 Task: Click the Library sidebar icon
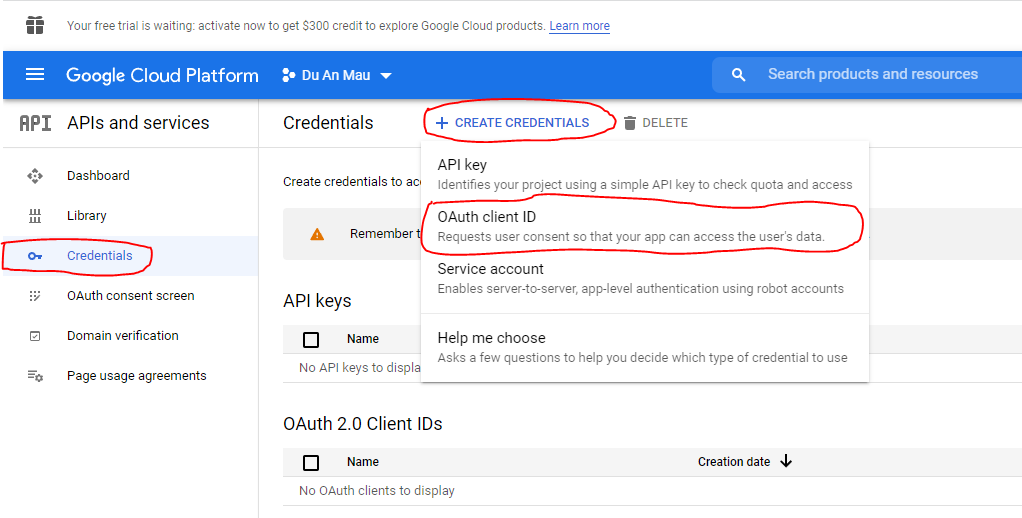click(x=35, y=216)
